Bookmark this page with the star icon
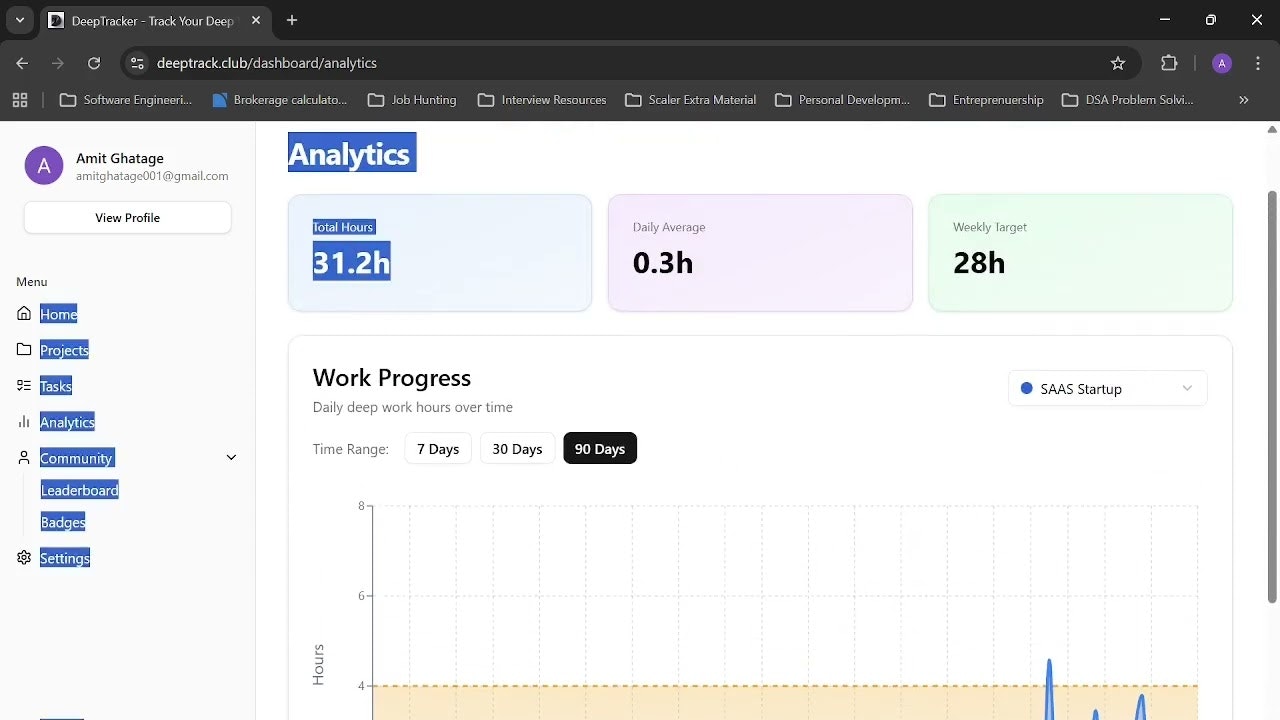This screenshot has height=720, width=1280. (x=1118, y=63)
